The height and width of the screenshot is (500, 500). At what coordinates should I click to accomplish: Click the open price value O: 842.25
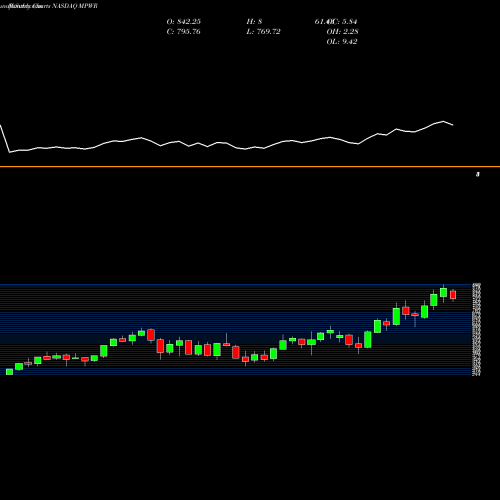(184, 22)
